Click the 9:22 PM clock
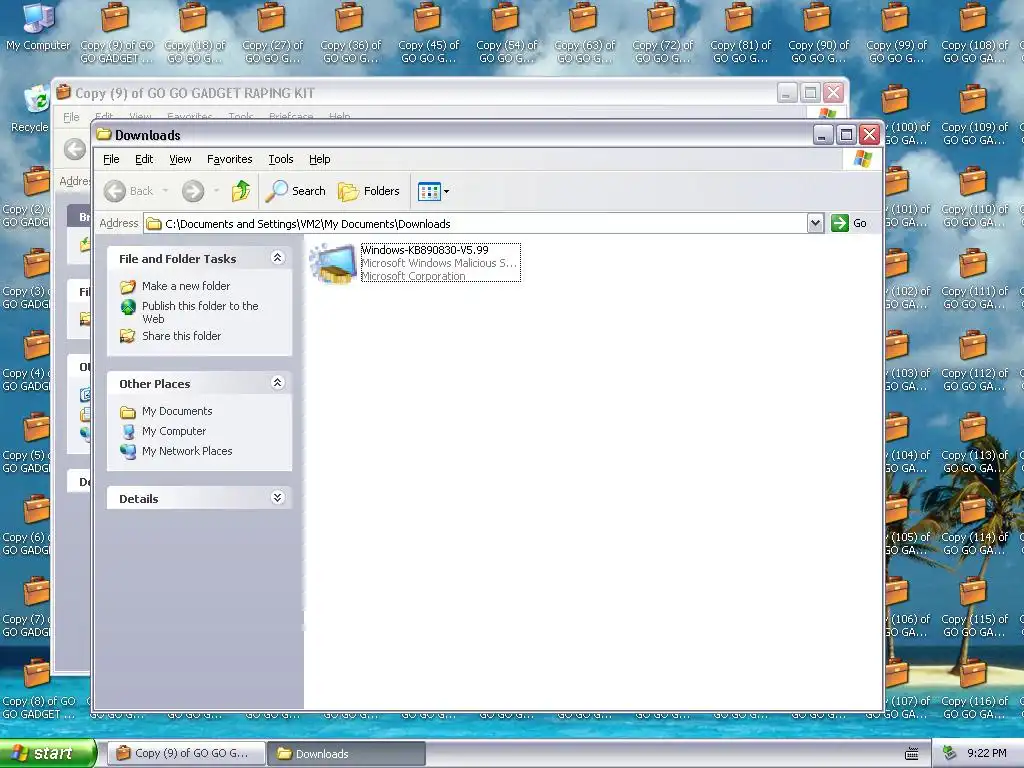 pos(986,753)
